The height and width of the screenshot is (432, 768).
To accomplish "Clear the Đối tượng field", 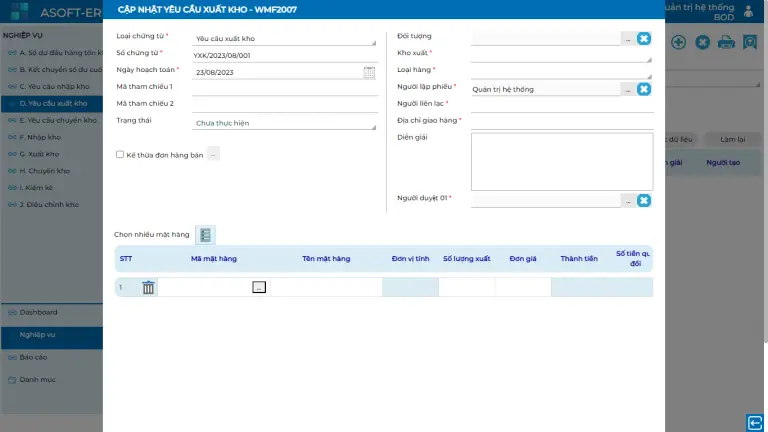I will (644, 38).
